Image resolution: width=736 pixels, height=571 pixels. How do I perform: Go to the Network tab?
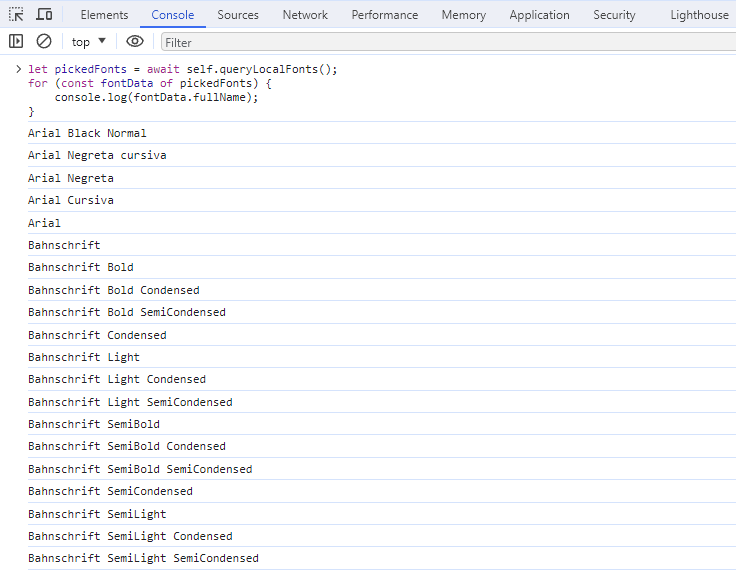tap(305, 15)
